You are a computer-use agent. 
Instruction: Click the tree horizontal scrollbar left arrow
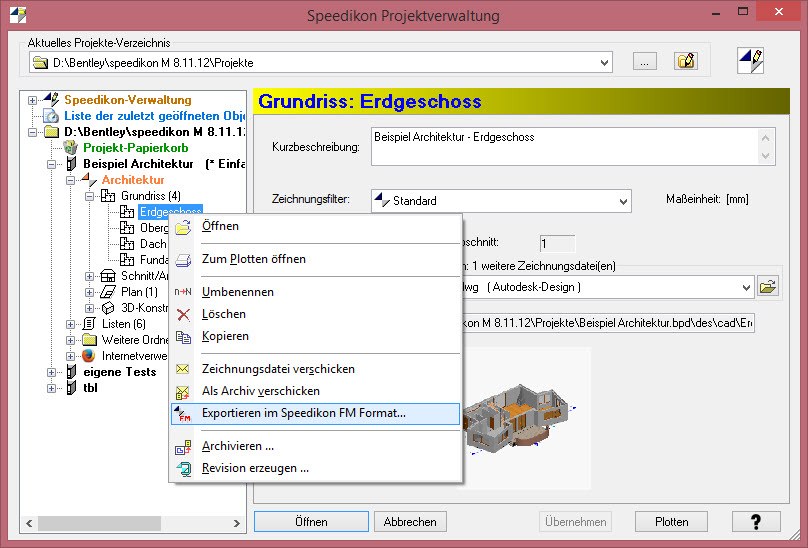(x=29, y=523)
